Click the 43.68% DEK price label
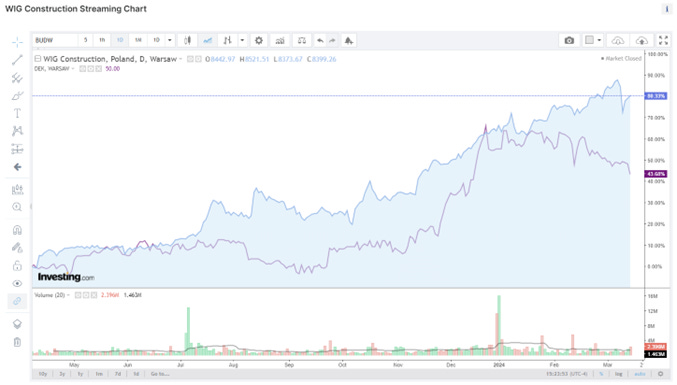Viewport: 677px width, 385px height. click(655, 174)
